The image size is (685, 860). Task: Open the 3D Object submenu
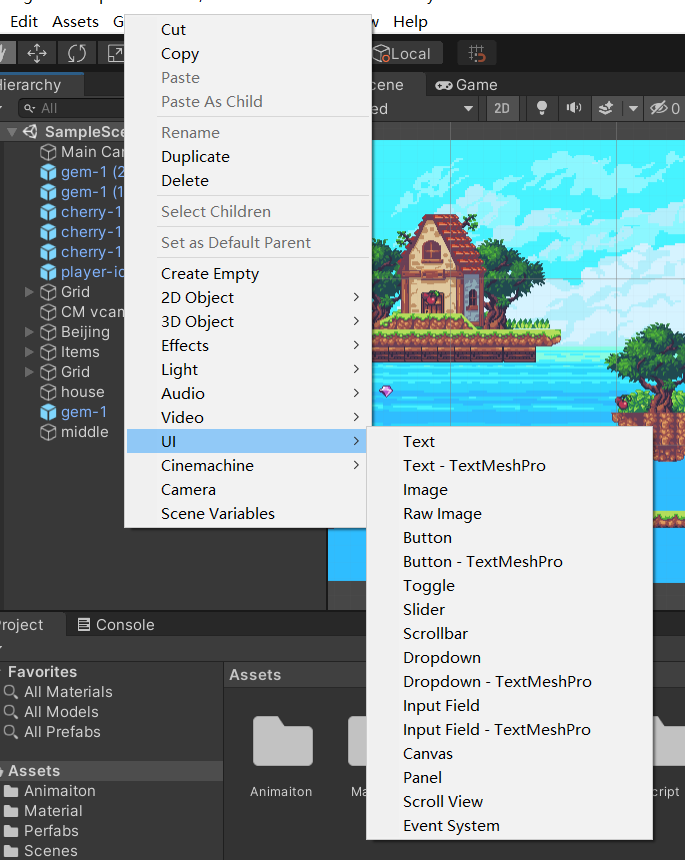[x=248, y=322]
